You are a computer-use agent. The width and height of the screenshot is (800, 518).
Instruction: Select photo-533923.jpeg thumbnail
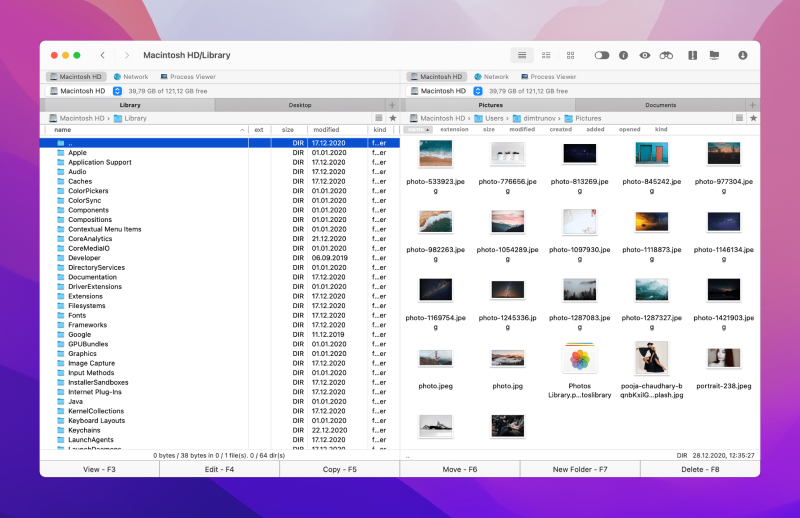[435, 154]
